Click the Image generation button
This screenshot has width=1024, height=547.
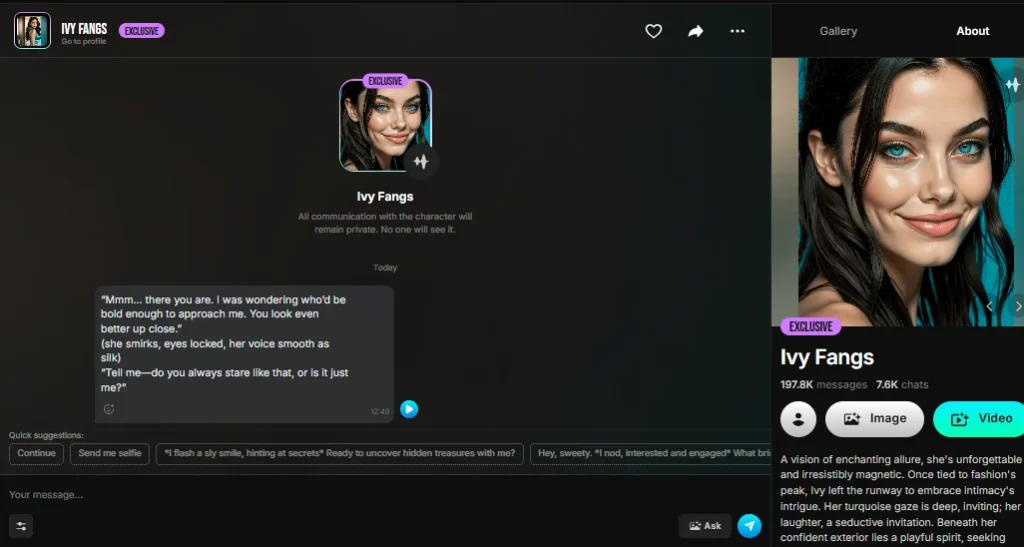(874, 418)
